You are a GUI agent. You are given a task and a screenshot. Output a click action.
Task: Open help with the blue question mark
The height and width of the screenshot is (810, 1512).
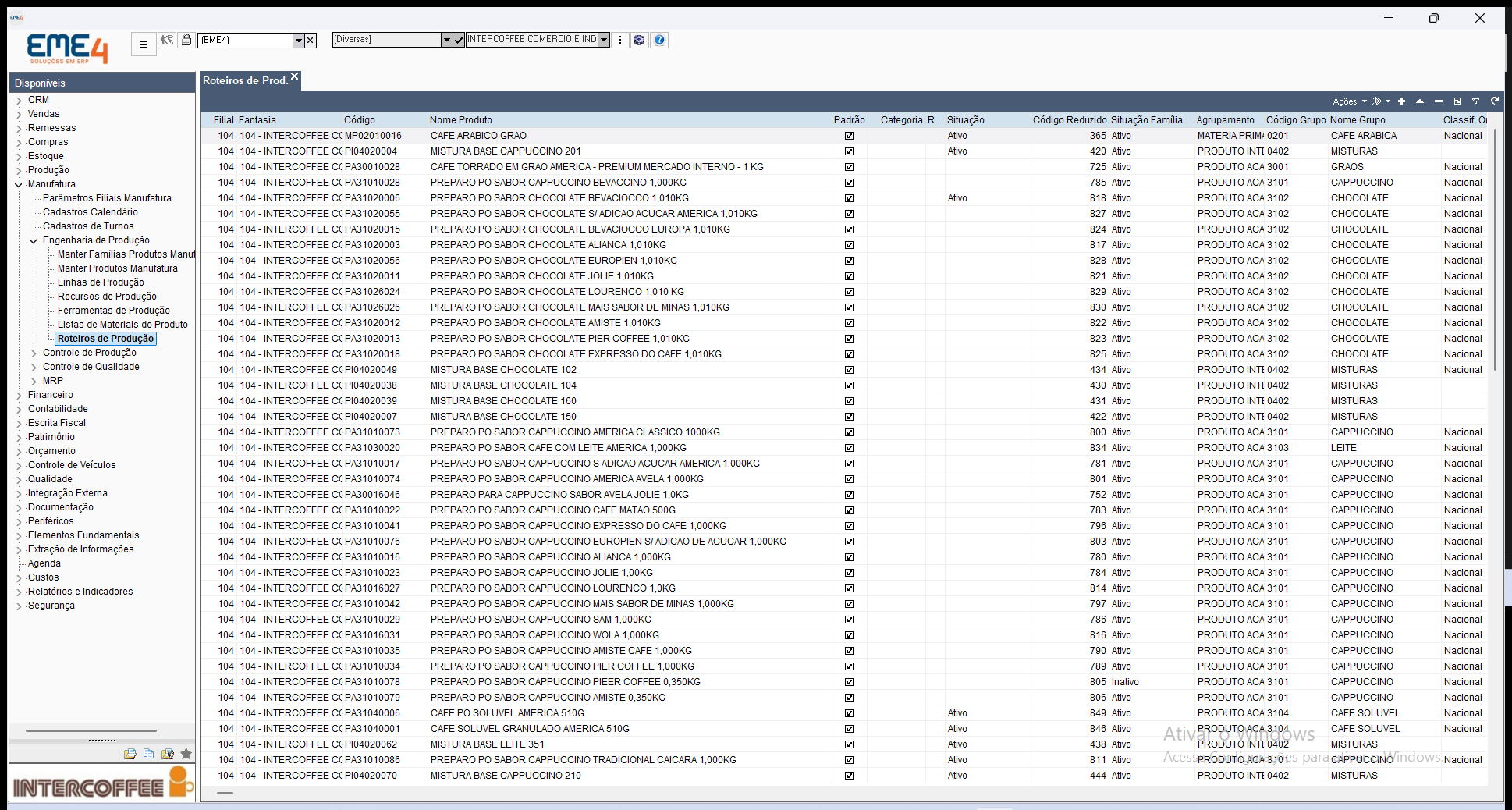click(x=659, y=40)
